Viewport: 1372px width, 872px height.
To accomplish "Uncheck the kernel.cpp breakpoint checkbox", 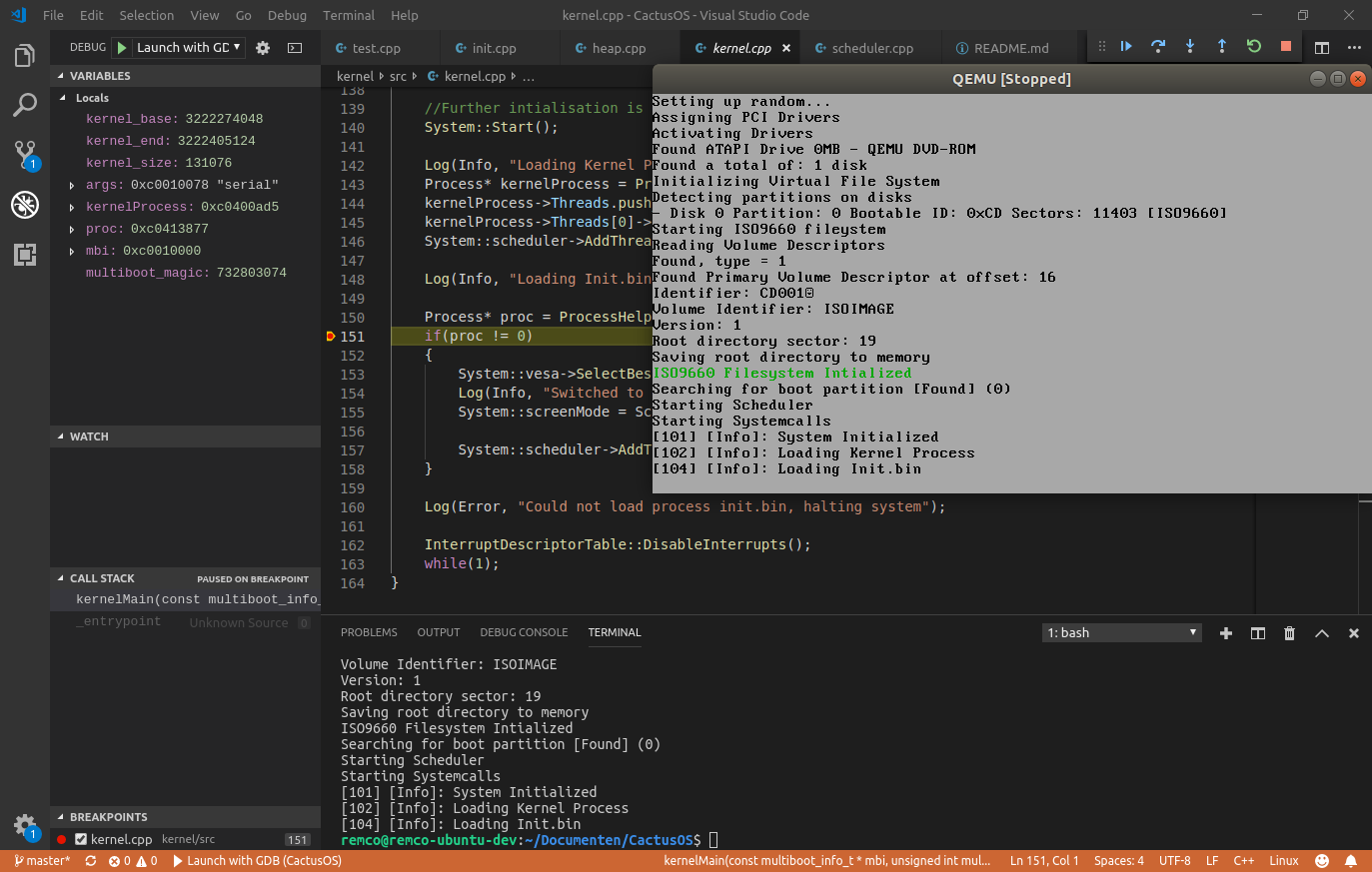I will coord(81,840).
